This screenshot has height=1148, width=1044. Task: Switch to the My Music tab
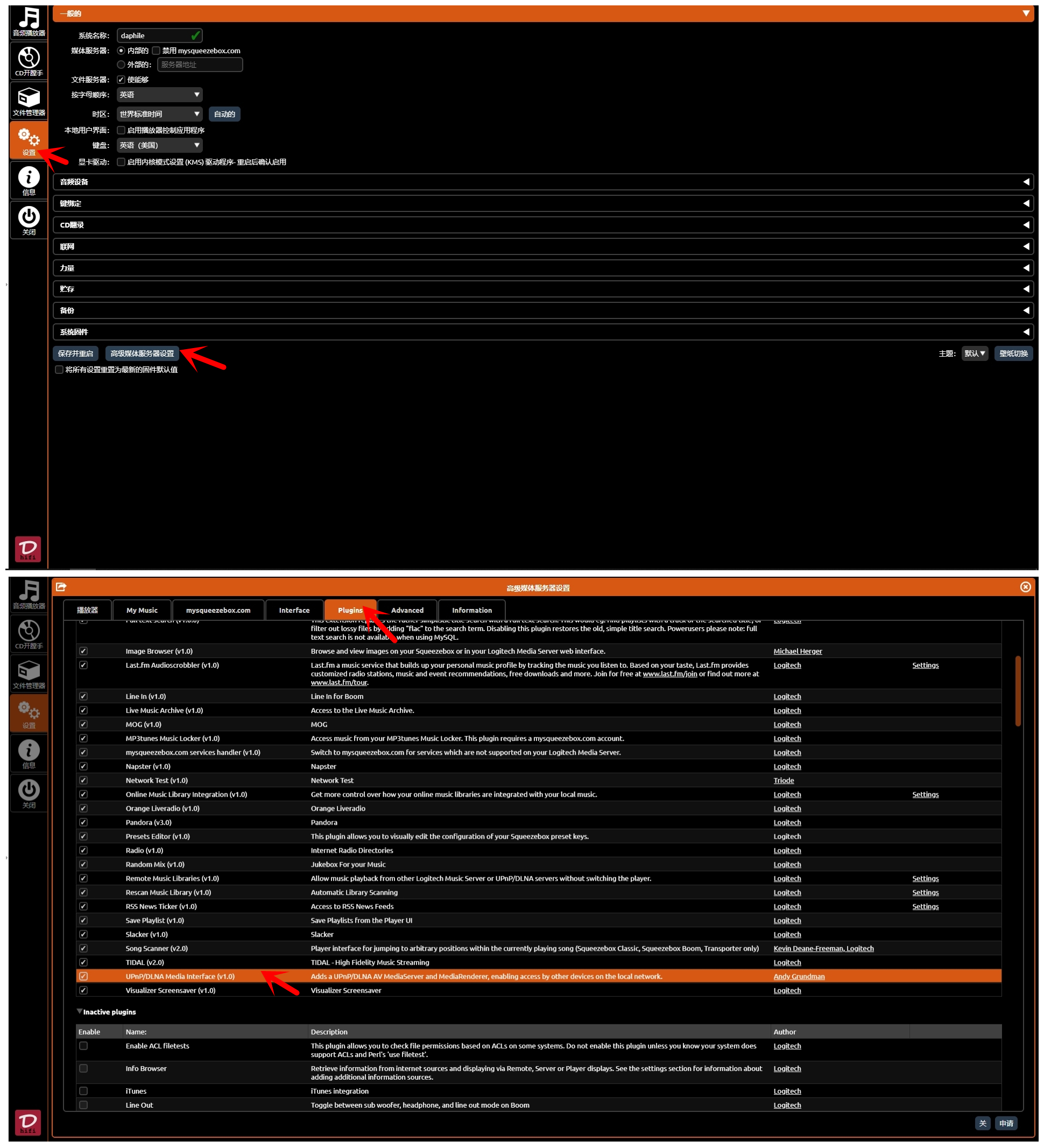pyautogui.click(x=142, y=610)
